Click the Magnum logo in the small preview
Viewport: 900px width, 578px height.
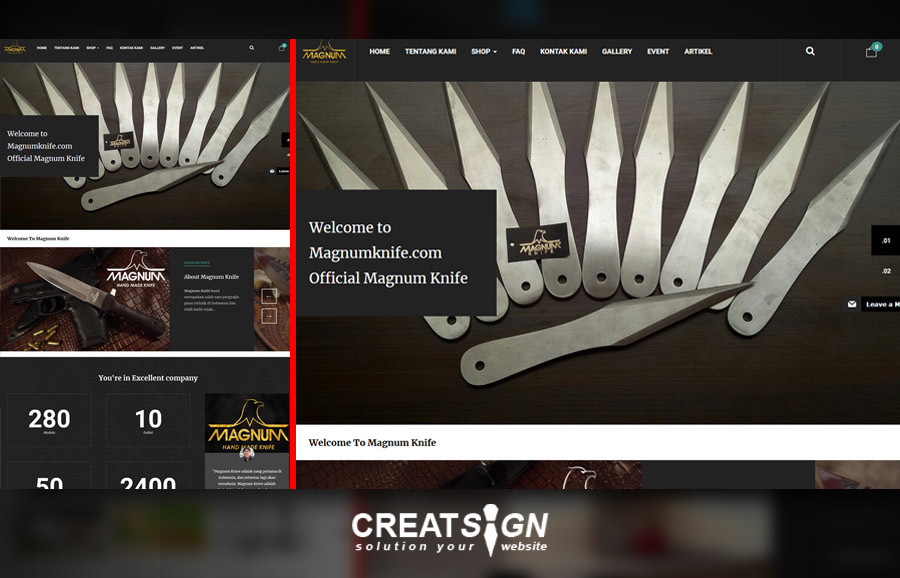14,48
